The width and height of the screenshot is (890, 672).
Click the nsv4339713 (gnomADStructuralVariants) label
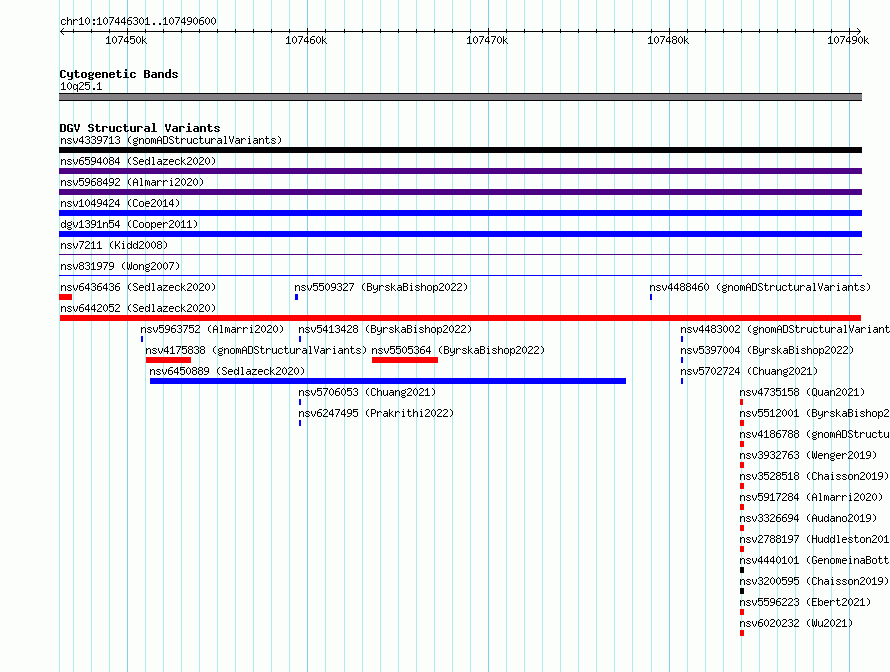171,140
